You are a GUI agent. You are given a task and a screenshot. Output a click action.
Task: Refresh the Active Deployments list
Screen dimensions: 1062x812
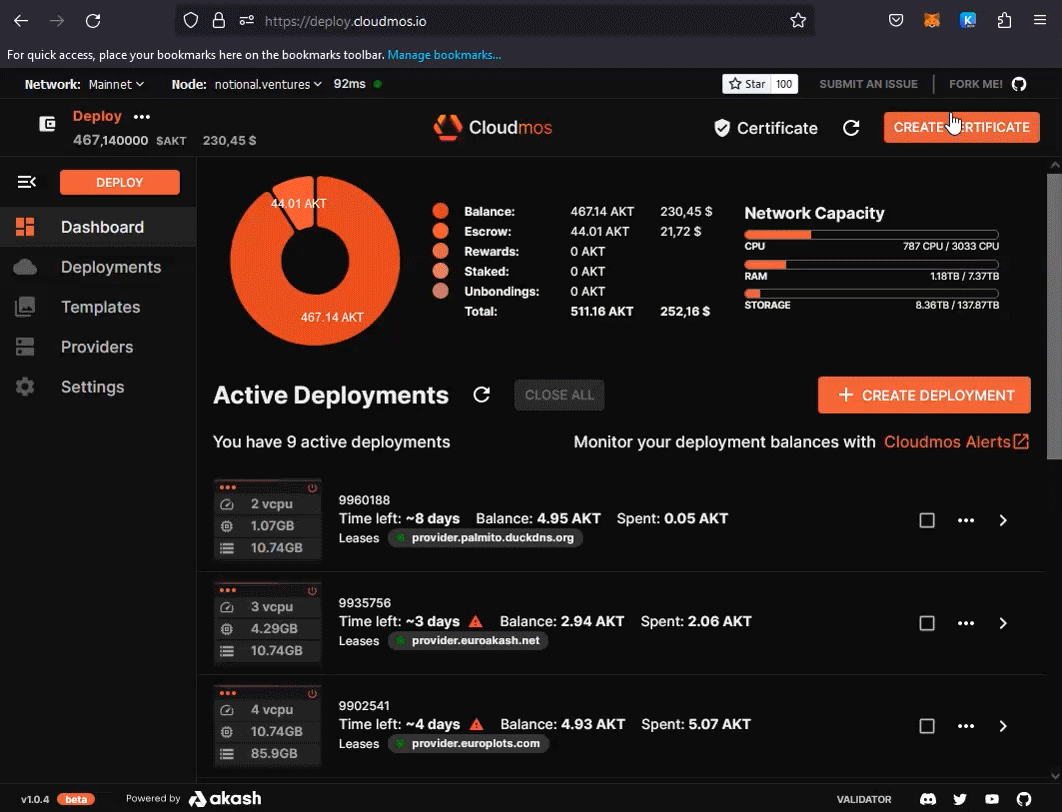pyautogui.click(x=481, y=395)
